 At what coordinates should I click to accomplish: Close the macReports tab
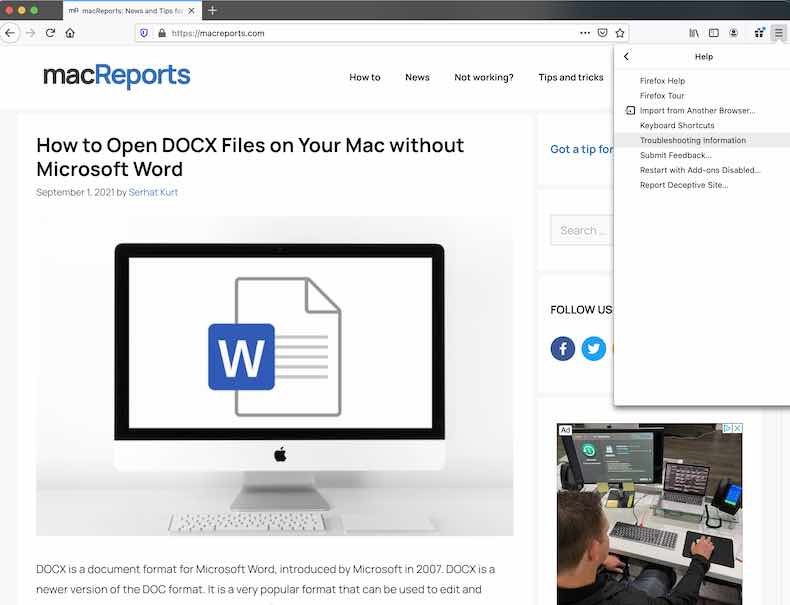(x=191, y=11)
